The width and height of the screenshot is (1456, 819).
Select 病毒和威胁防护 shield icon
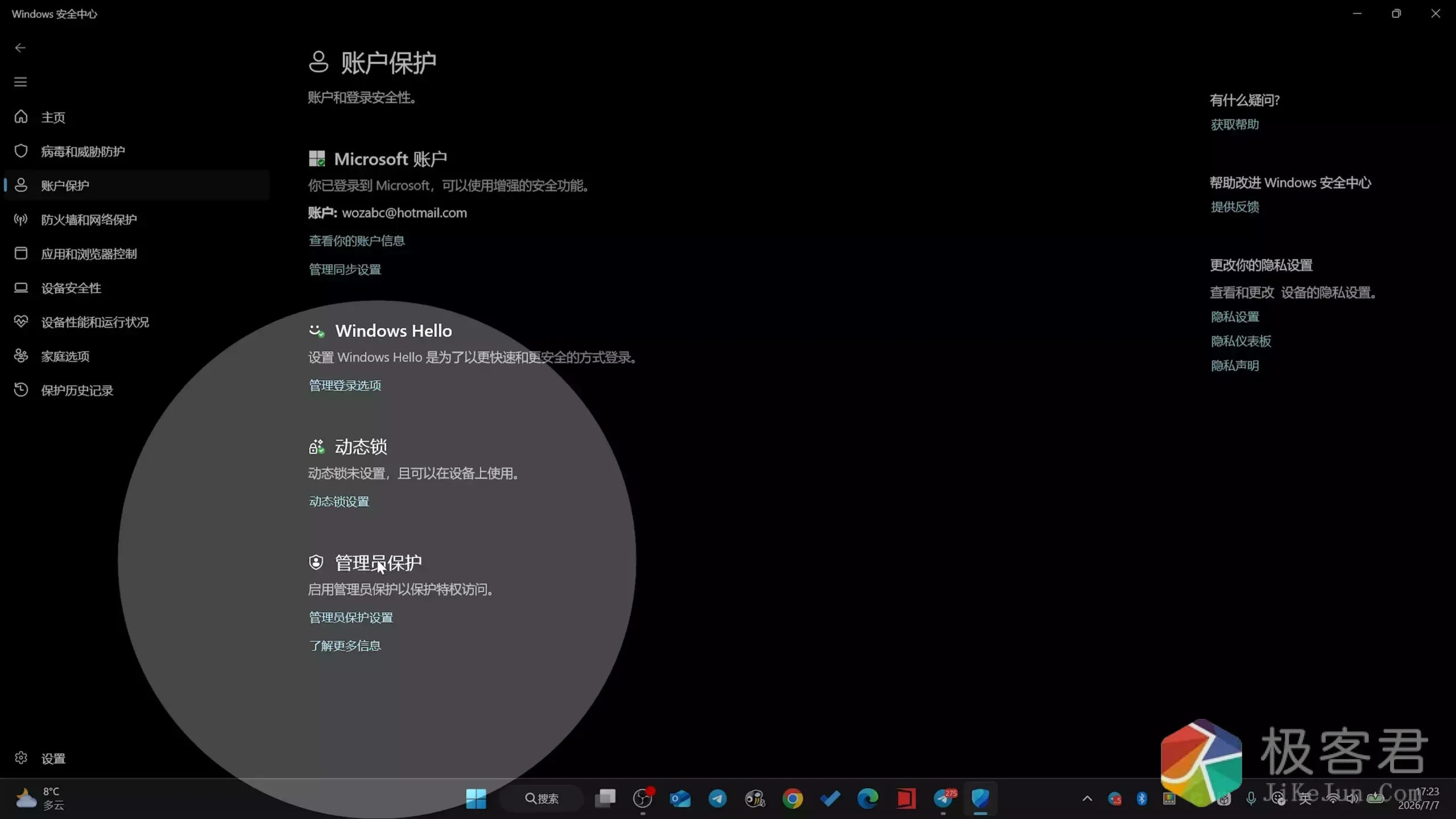(x=21, y=151)
